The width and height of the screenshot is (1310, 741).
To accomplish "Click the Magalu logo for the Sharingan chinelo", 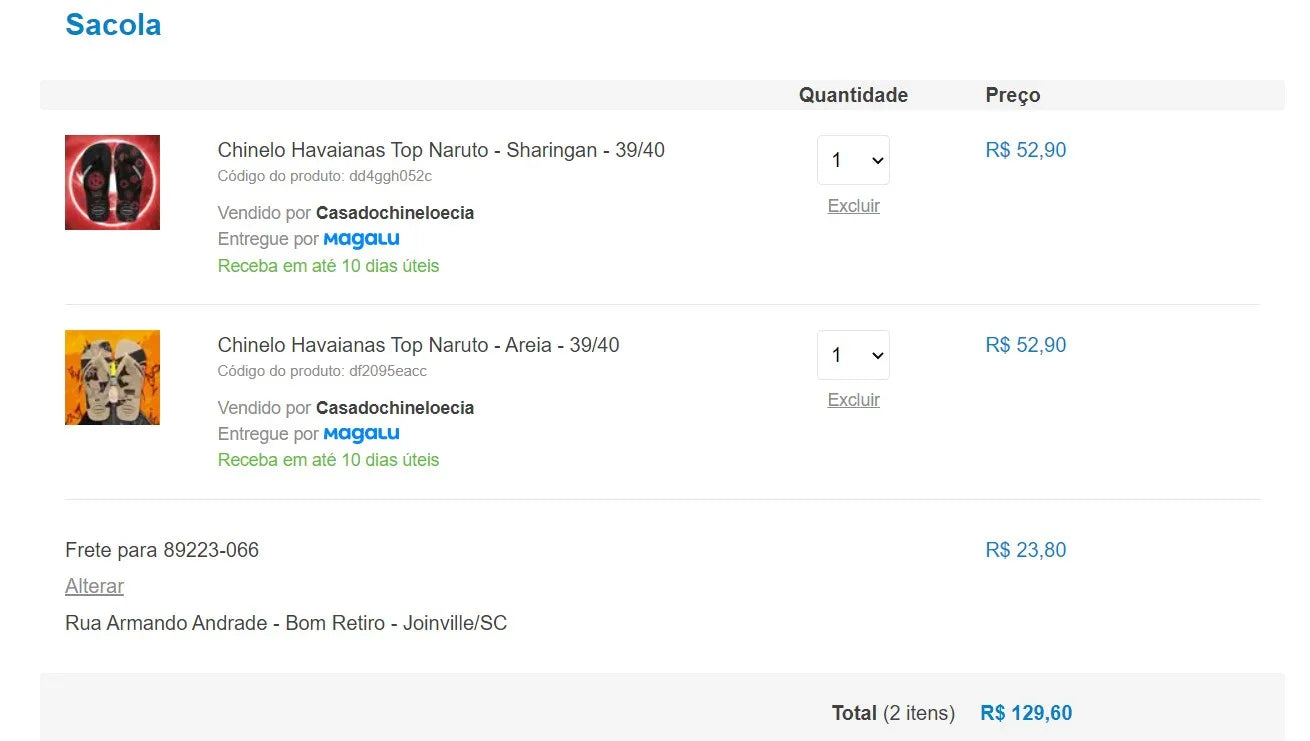I will click(x=361, y=239).
